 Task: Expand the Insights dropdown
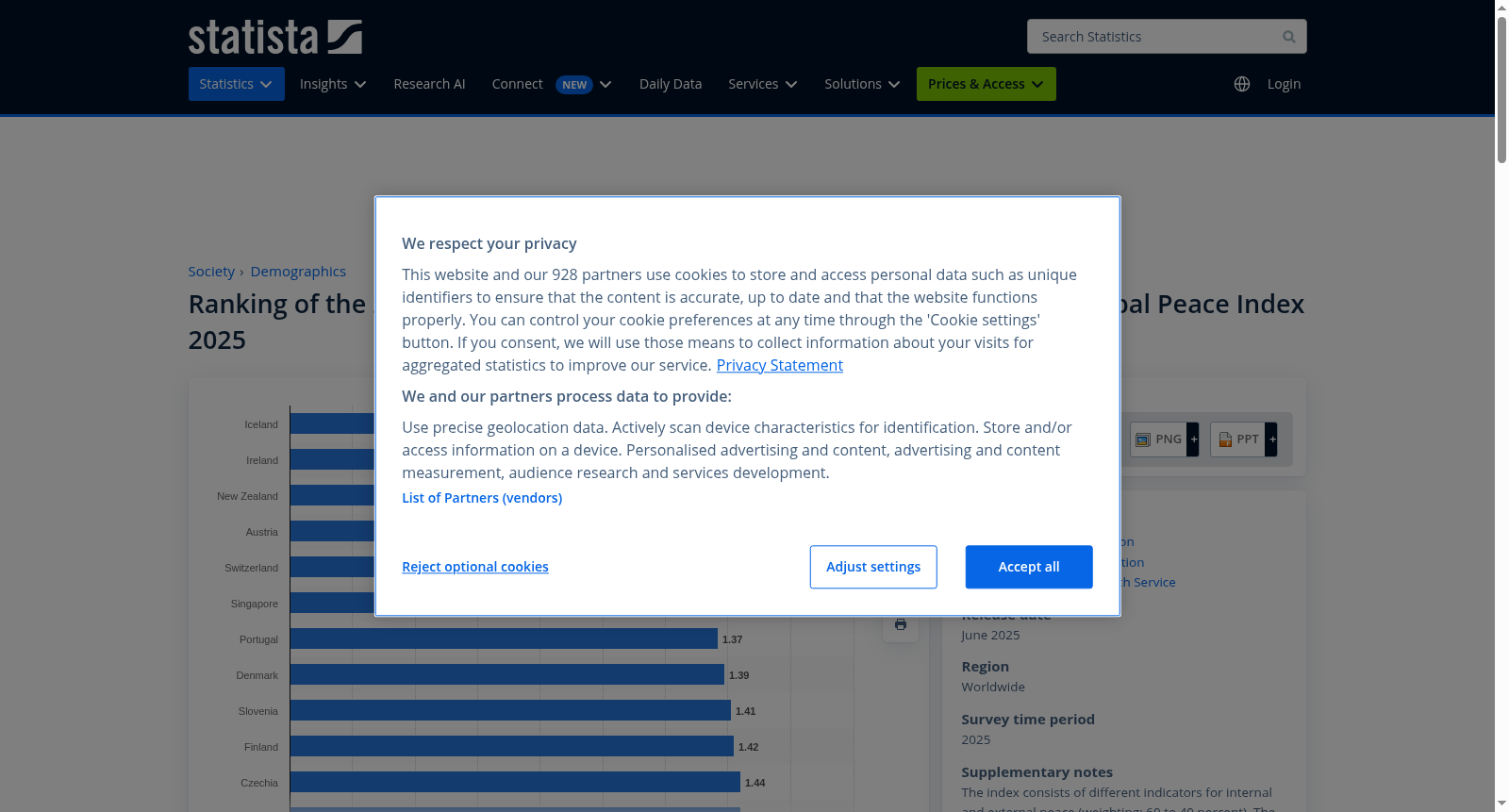coord(333,84)
